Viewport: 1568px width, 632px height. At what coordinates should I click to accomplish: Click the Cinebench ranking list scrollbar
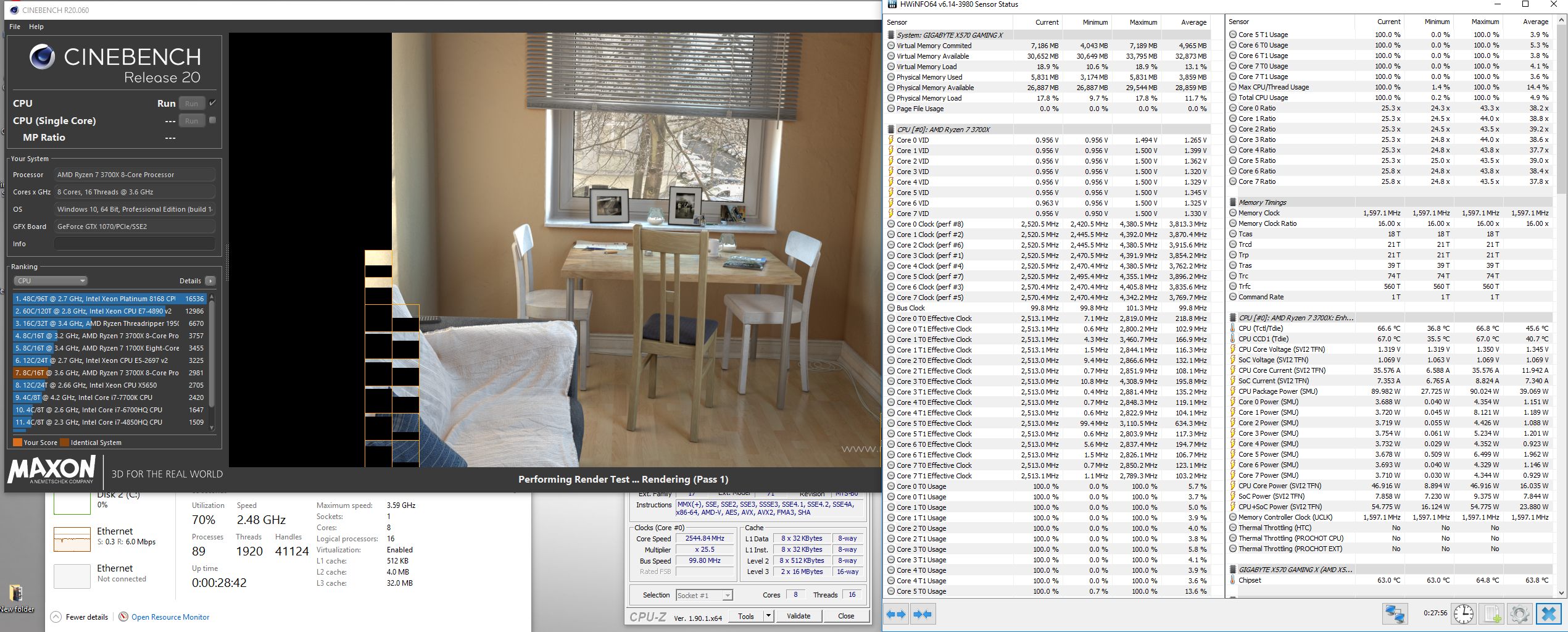click(x=212, y=358)
